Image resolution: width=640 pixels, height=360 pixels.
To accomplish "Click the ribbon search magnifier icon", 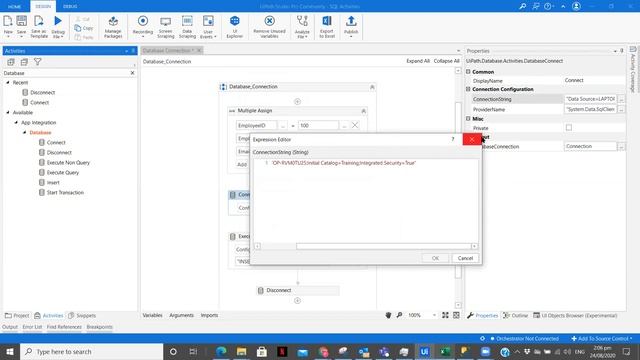I will pos(522,6).
